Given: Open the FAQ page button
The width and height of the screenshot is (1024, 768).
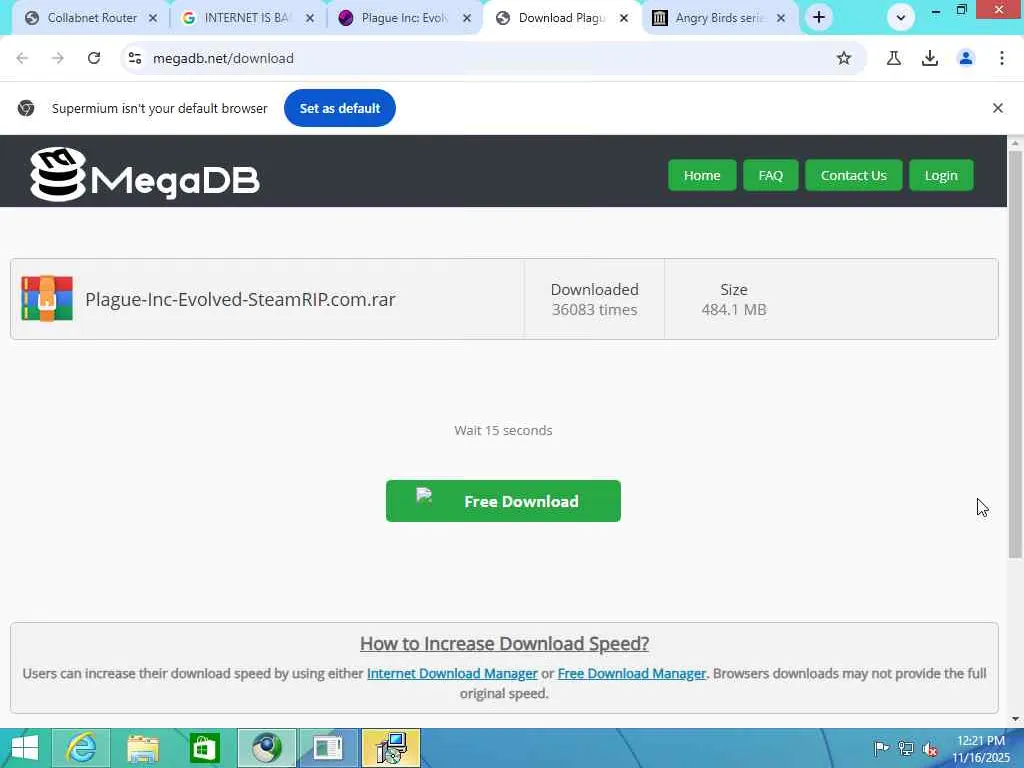Looking at the screenshot, I should coord(771,175).
